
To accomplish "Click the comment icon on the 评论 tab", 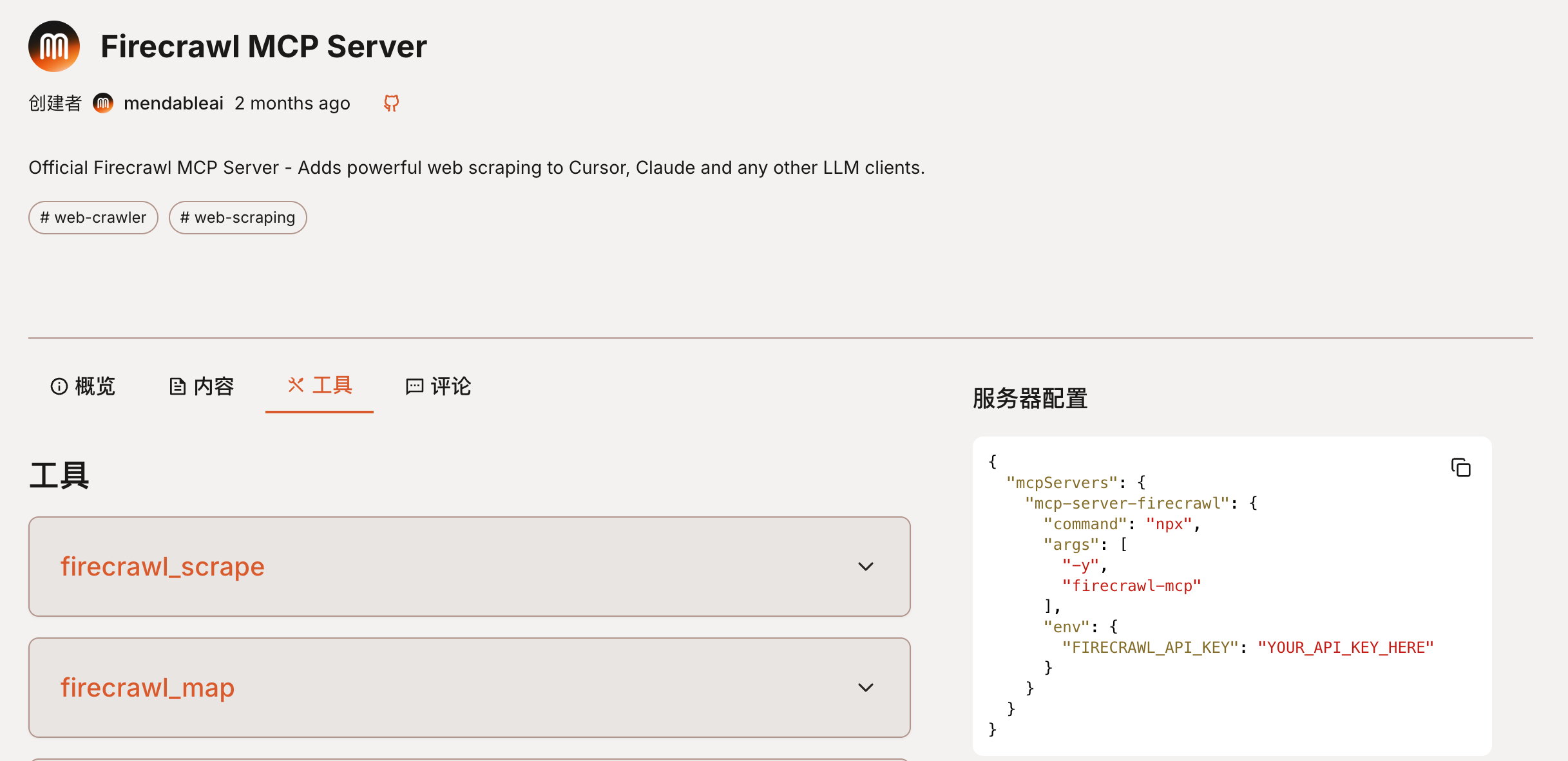I will [414, 386].
